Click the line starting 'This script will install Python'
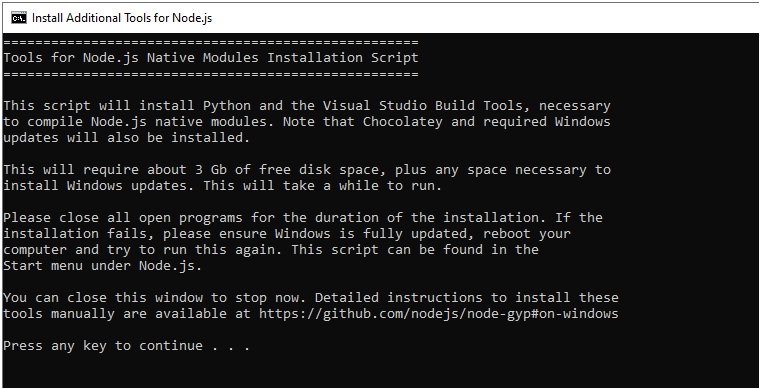 [x=307, y=106]
